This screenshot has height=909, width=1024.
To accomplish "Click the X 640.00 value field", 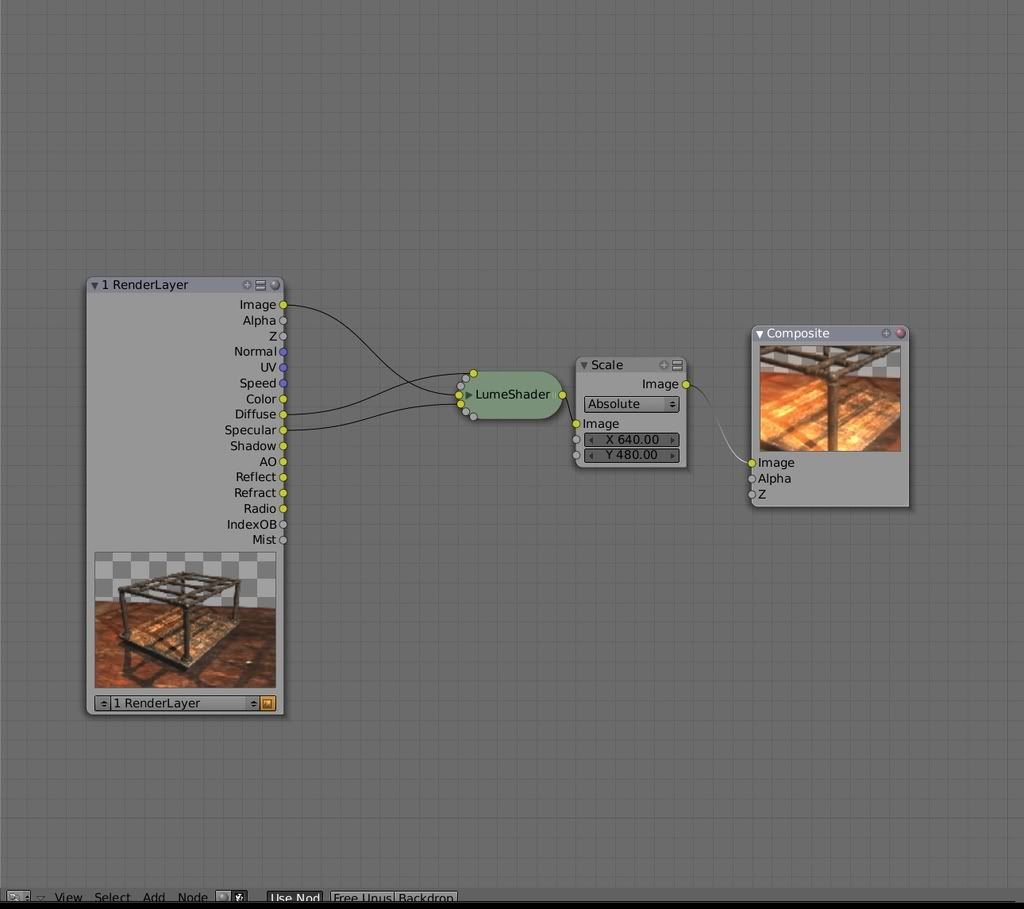I will click(631, 439).
